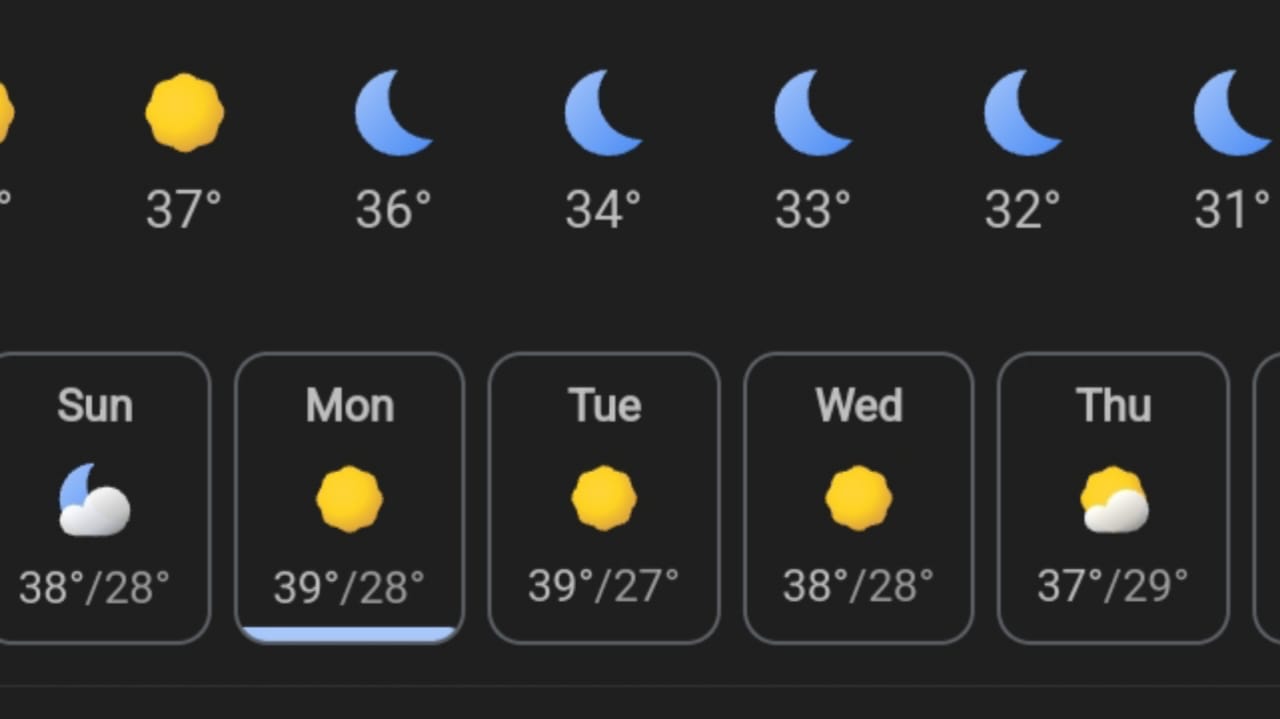Click the sun icon above 37°
The image size is (1280, 719).
click(184, 112)
